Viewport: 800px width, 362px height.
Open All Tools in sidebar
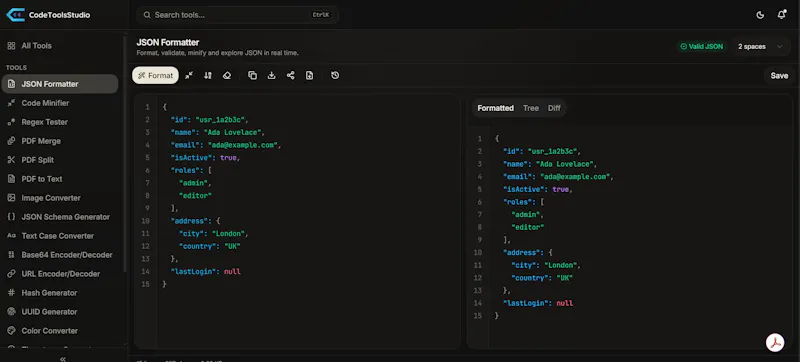[x=60, y=46]
